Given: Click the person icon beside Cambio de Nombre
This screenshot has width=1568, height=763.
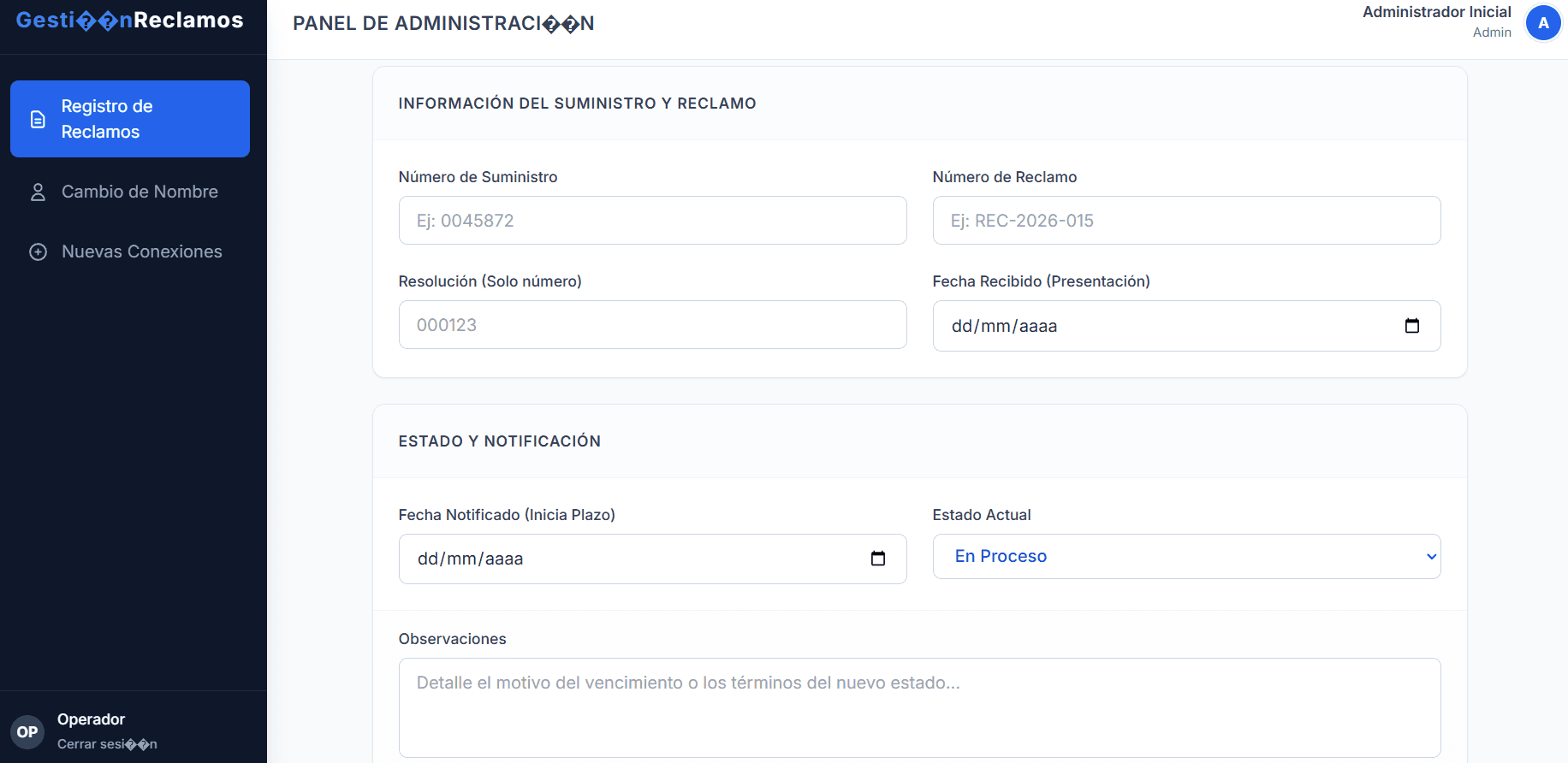Looking at the screenshot, I should (38, 192).
